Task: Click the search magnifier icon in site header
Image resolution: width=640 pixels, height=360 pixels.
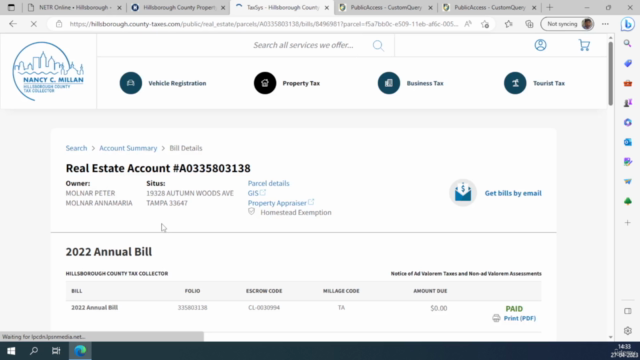Action: [378, 45]
